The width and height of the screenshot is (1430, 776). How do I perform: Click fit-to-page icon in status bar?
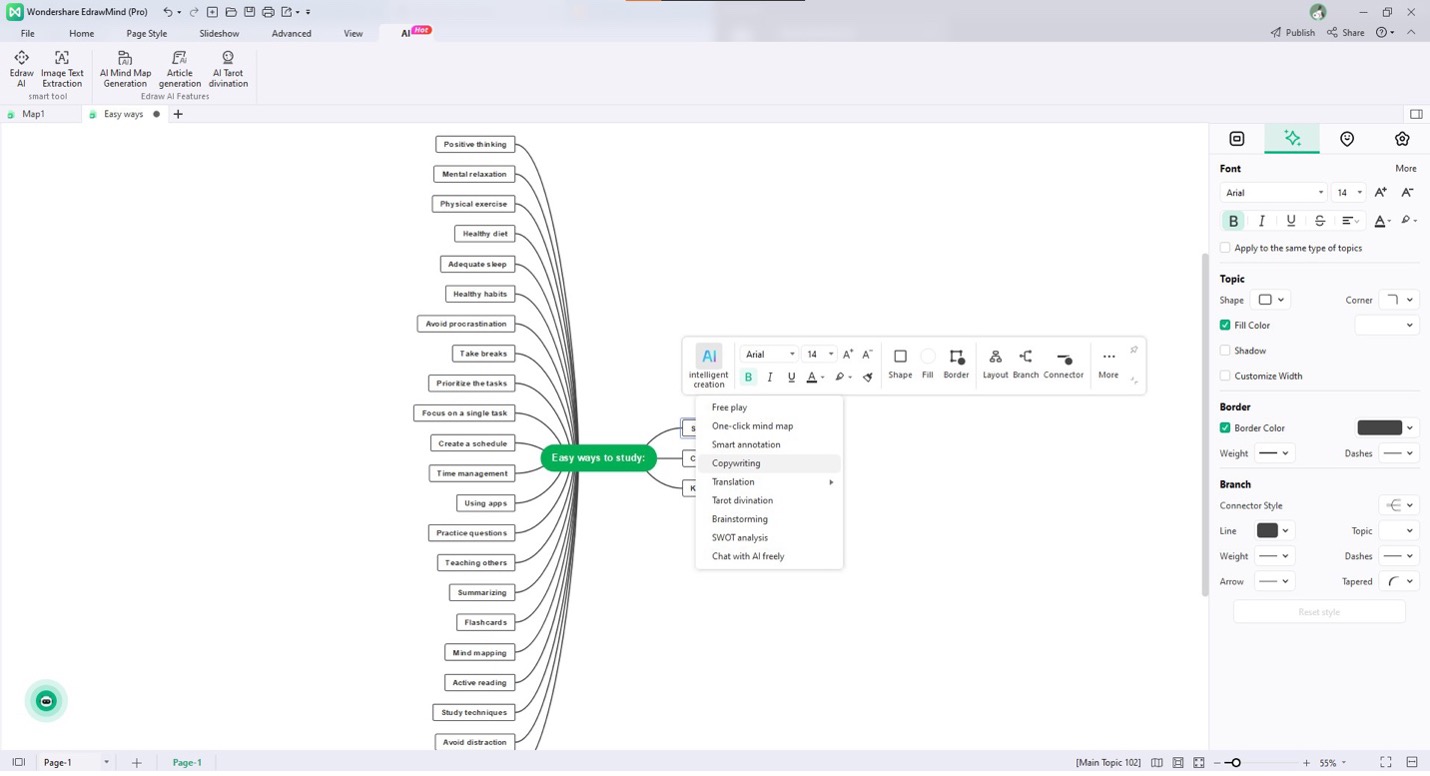click(1199, 763)
